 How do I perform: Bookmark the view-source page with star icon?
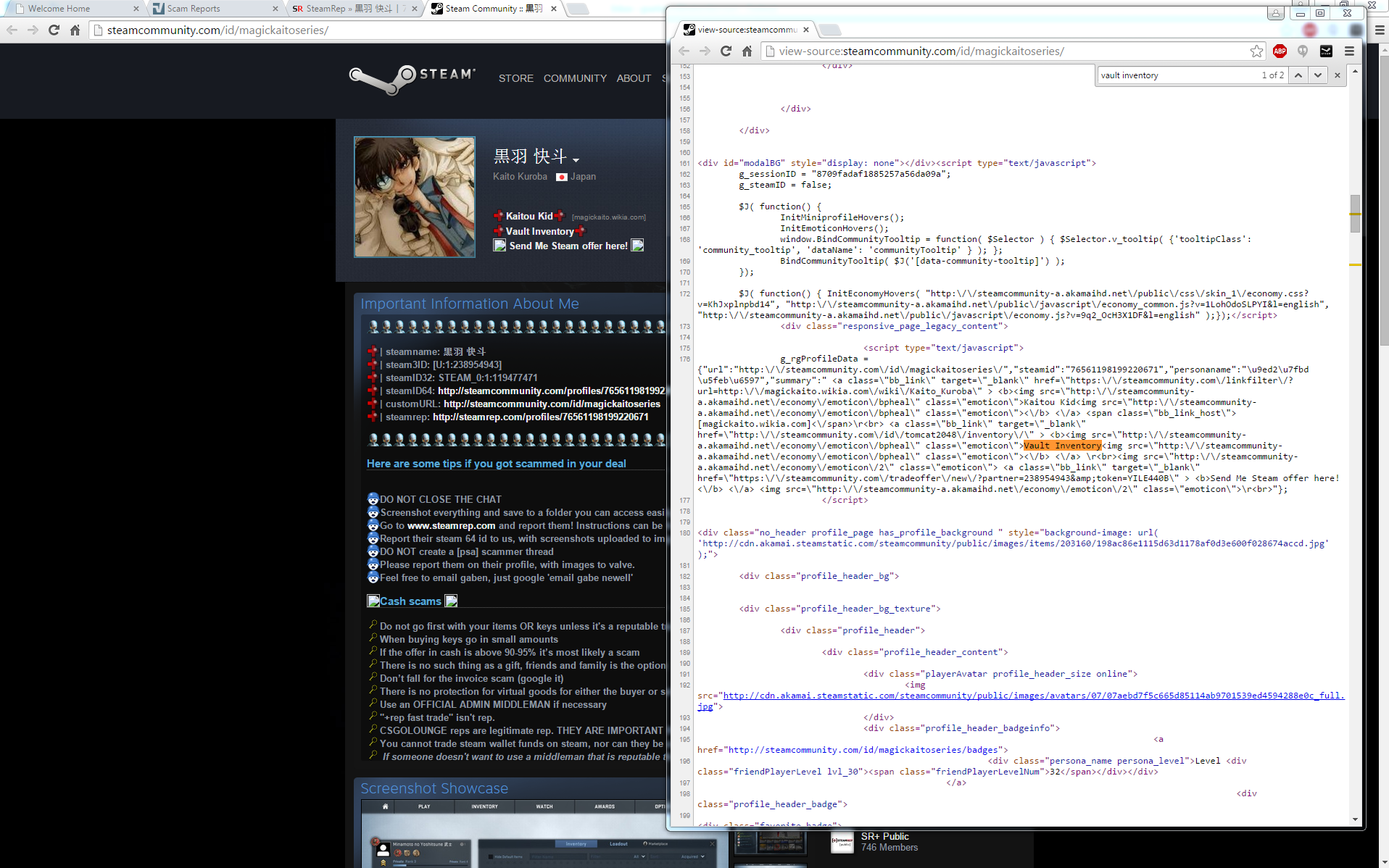click(x=1256, y=51)
